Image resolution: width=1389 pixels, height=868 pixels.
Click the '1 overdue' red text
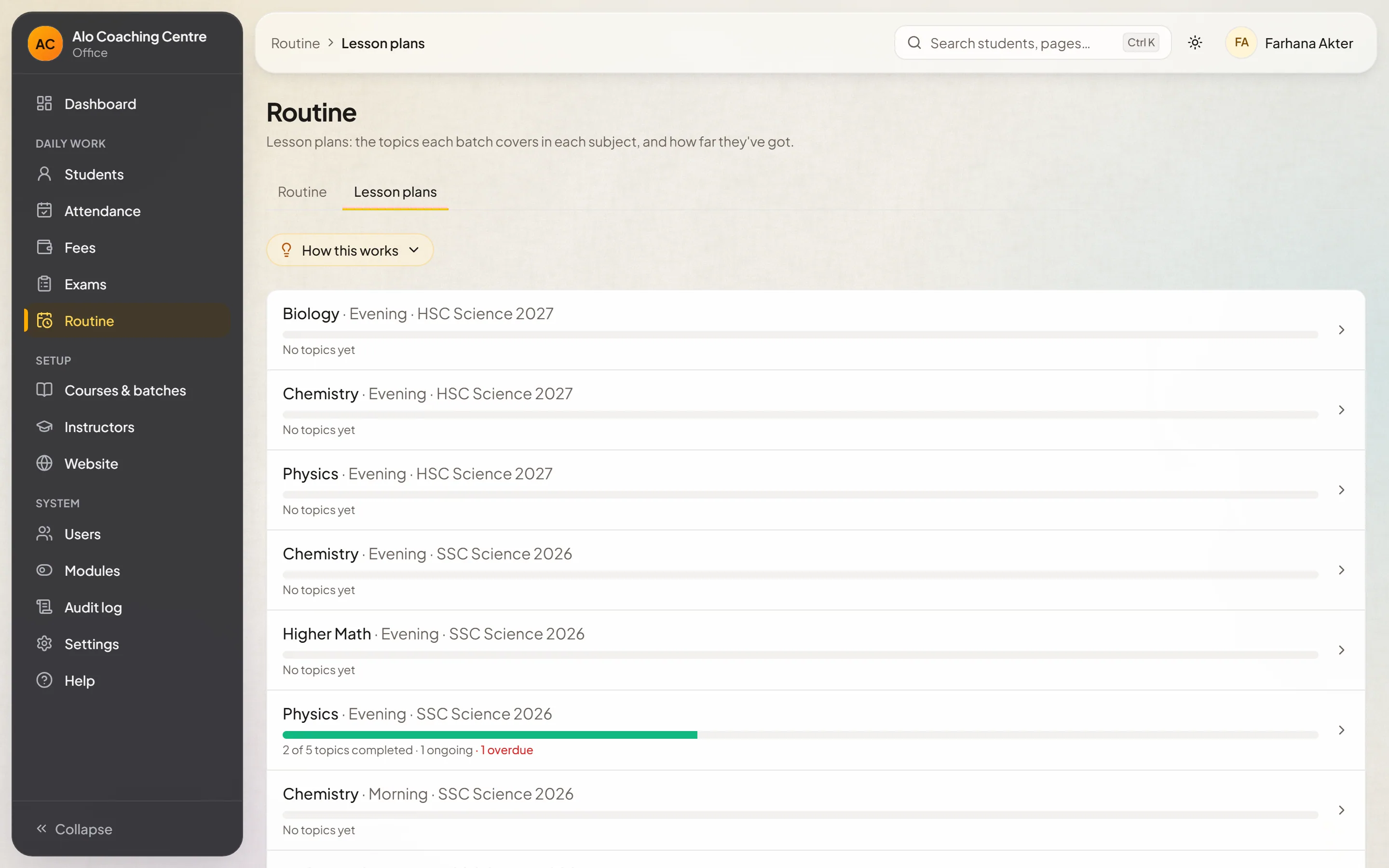506,750
